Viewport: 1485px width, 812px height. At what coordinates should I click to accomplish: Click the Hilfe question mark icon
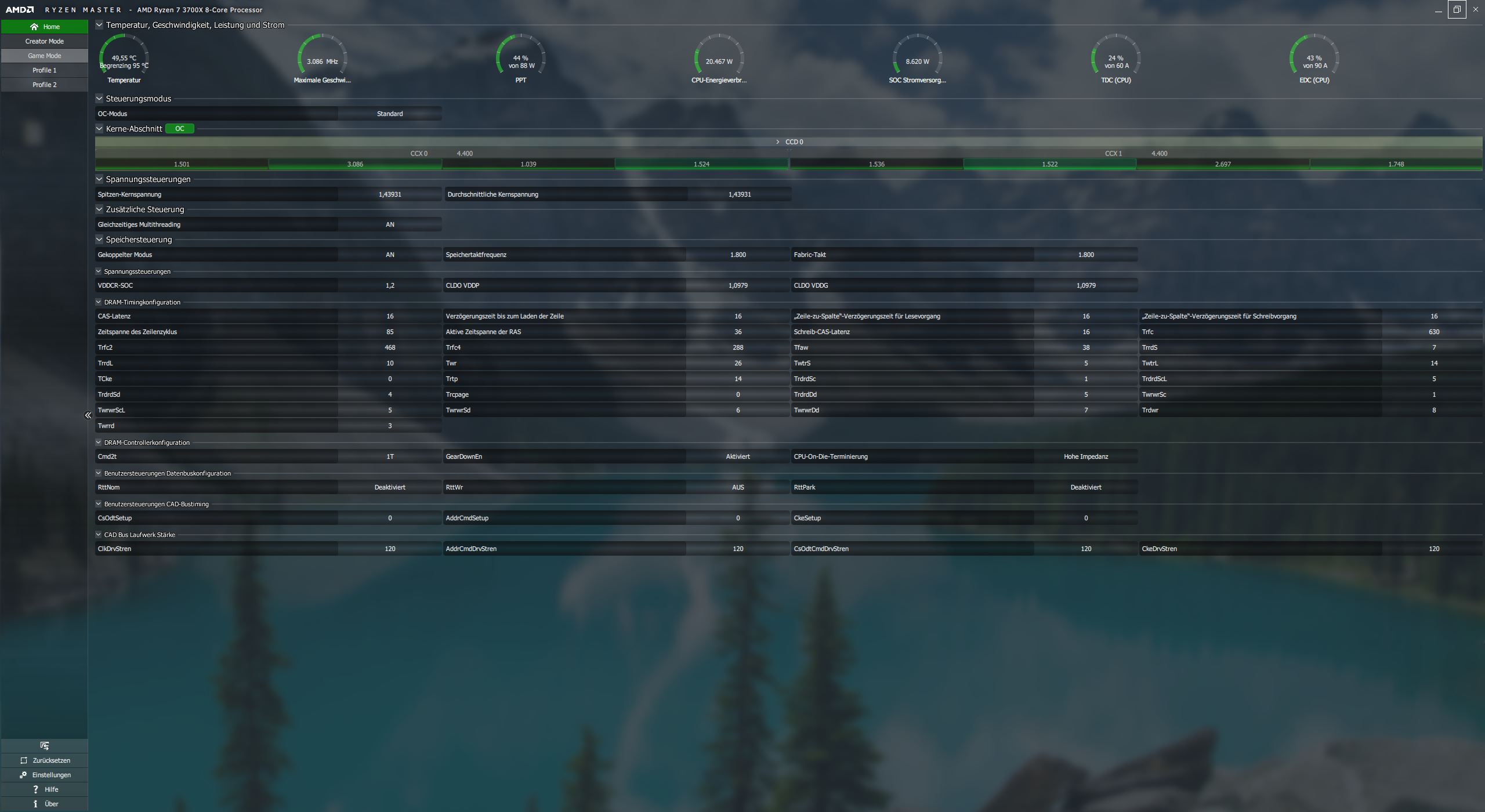point(35,789)
